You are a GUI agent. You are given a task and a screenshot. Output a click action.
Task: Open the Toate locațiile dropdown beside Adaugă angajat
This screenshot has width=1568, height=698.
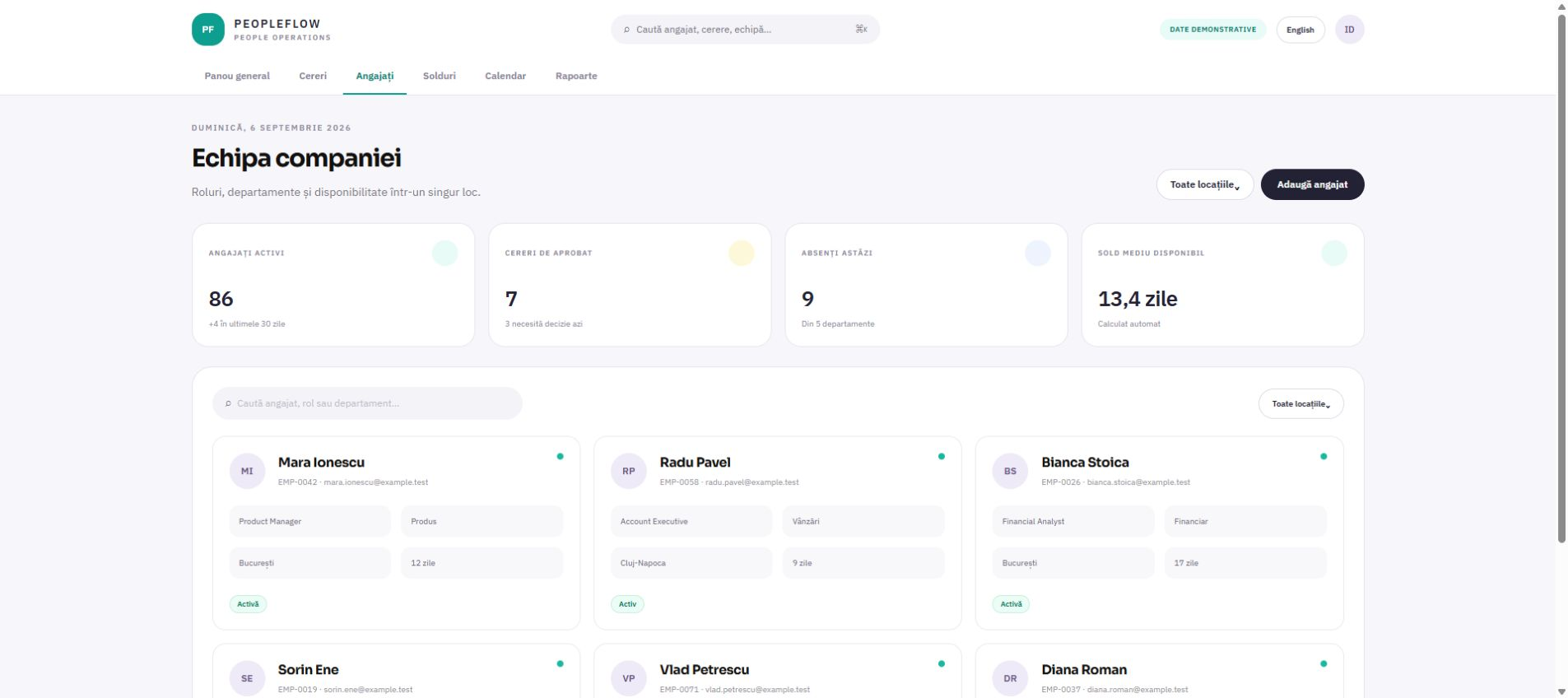tap(1205, 184)
